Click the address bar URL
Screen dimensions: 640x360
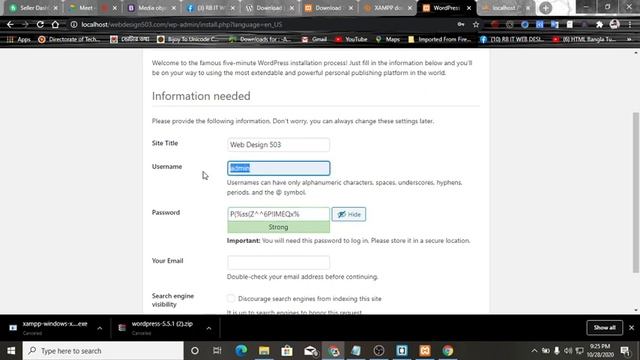[x=182, y=24]
